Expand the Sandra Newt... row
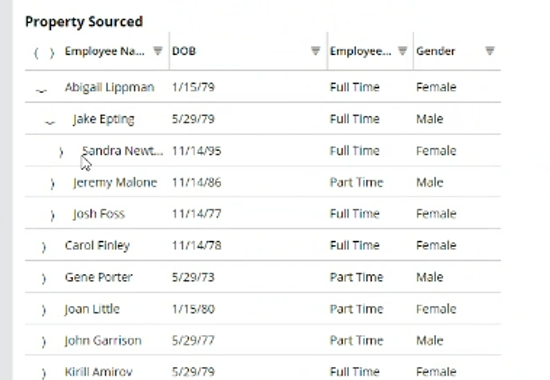The image size is (550, 380). coord(61,152)
